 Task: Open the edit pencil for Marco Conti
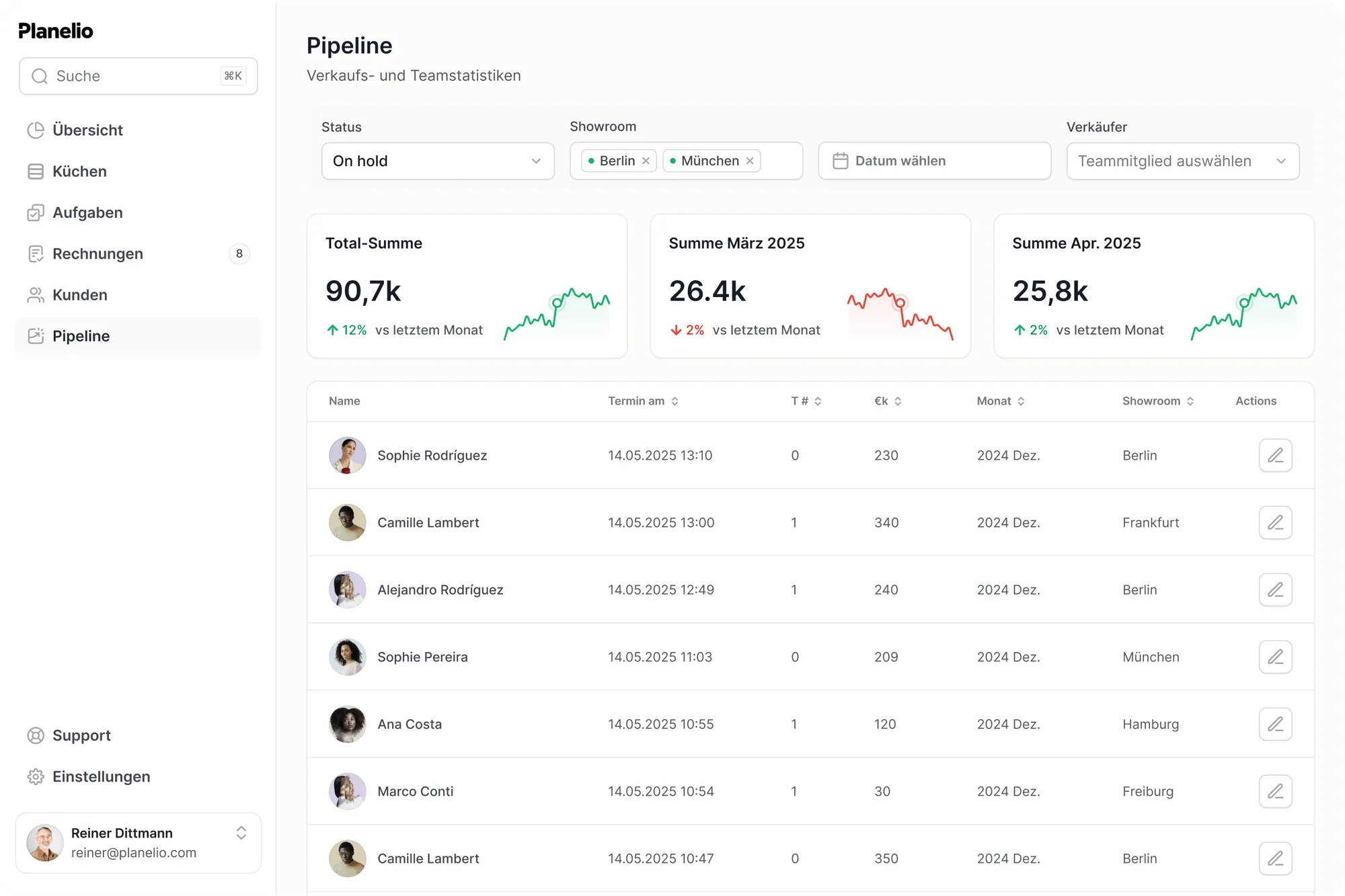tap(1276, 791)
